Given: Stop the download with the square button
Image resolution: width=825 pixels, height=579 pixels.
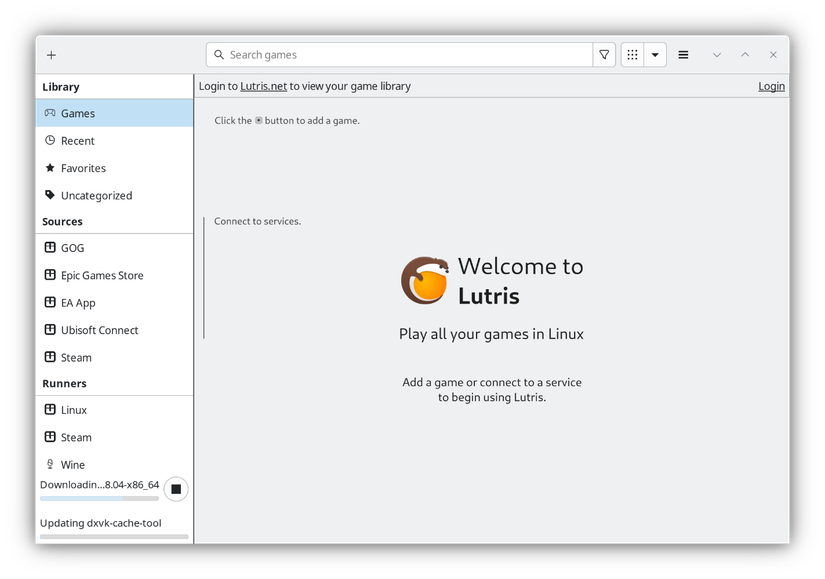Looking at the screenshot, I should 176,489.
